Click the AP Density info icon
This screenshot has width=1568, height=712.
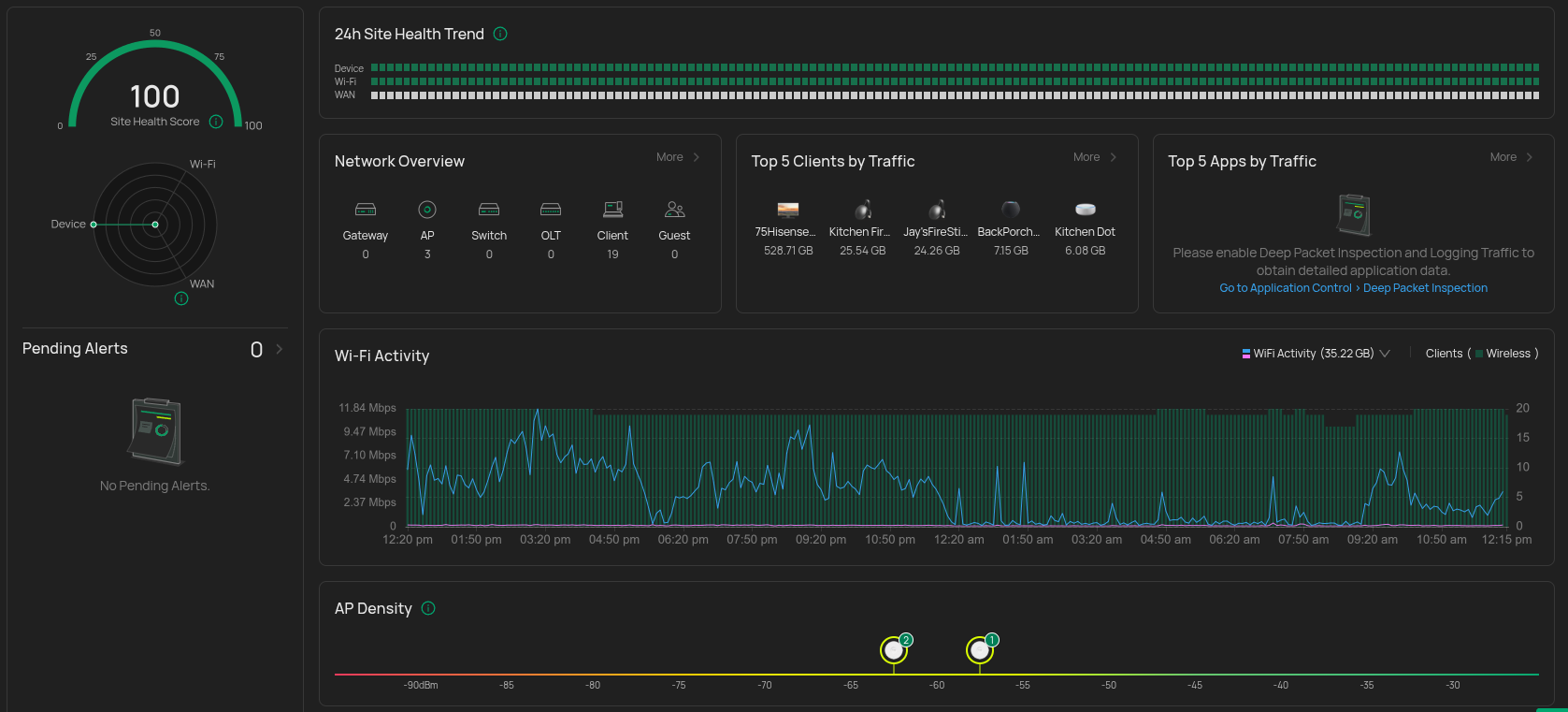(428, 608)
